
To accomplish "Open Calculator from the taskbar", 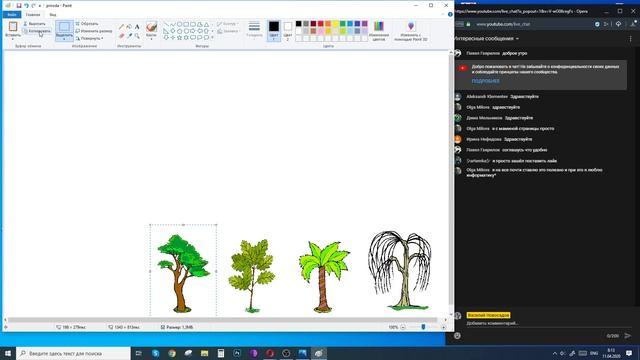I will 221,353.
